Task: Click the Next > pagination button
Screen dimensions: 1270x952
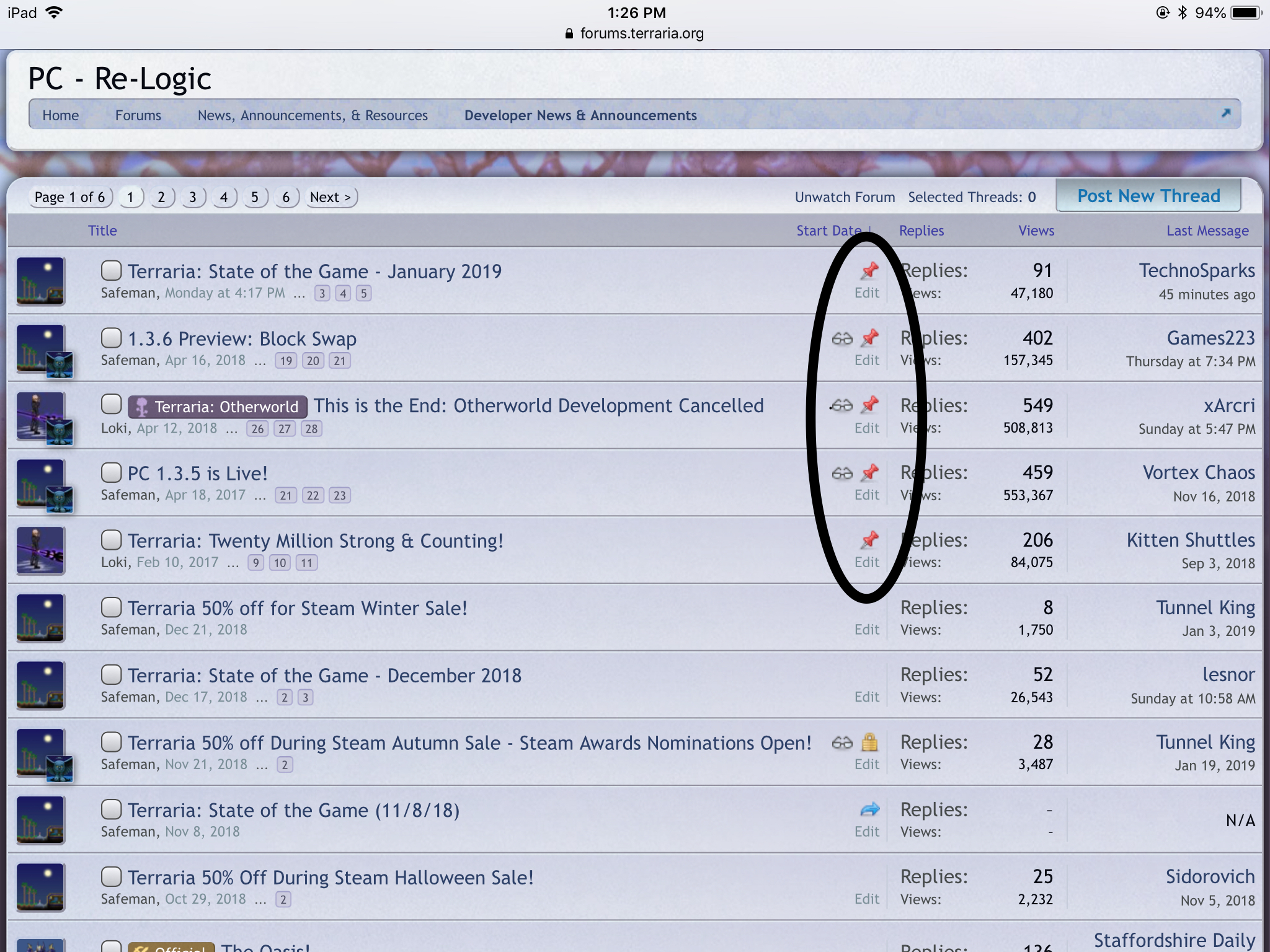Action: pos(331,197)
